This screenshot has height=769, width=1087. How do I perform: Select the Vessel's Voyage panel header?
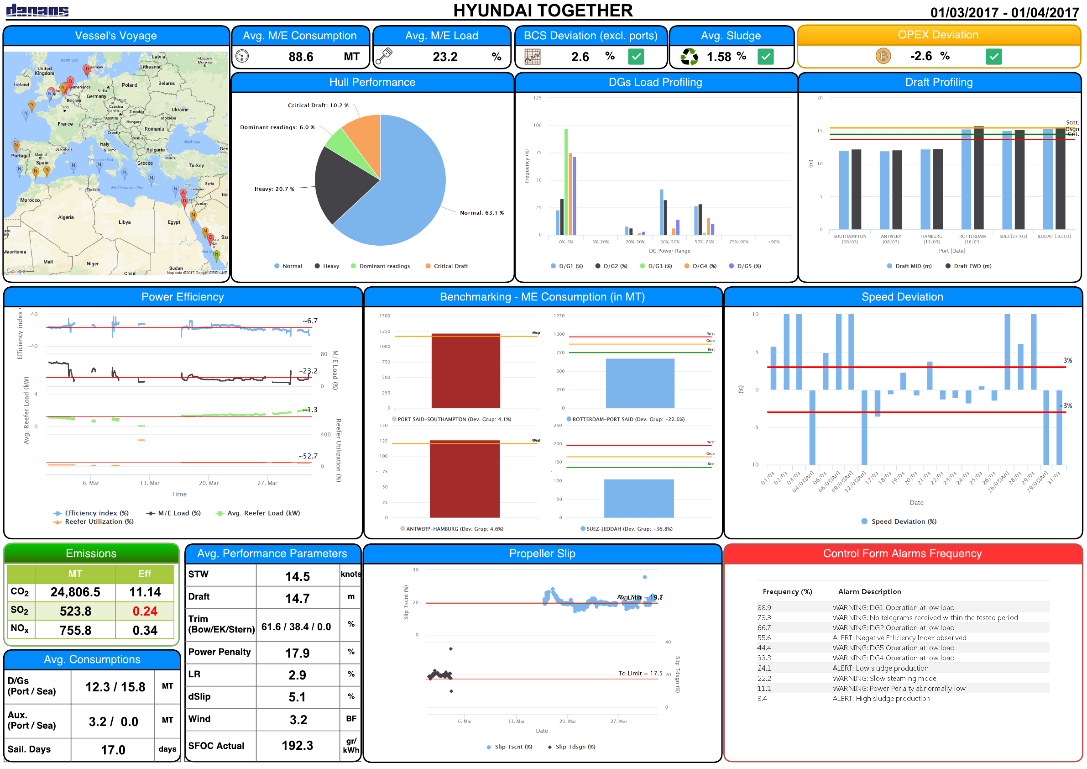point(116,36)
